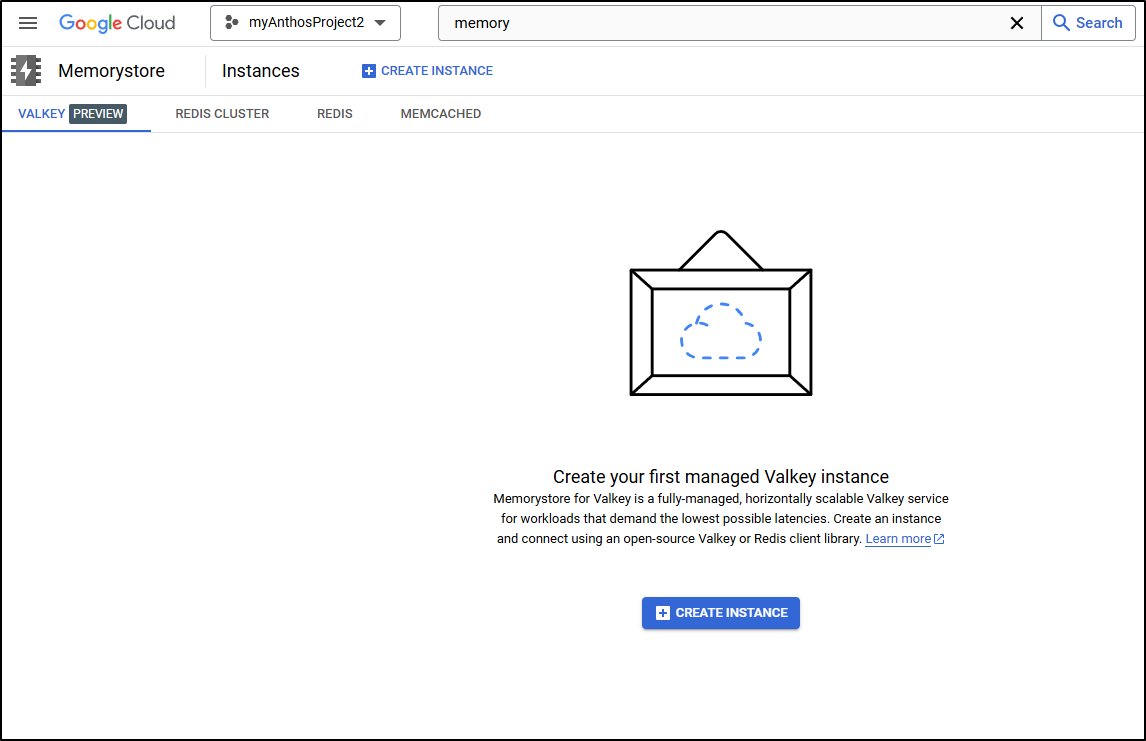The height and width of the screenshot is (741, 1146).
Task: Click the framed cloud illustration
Action: coord(721,314)
